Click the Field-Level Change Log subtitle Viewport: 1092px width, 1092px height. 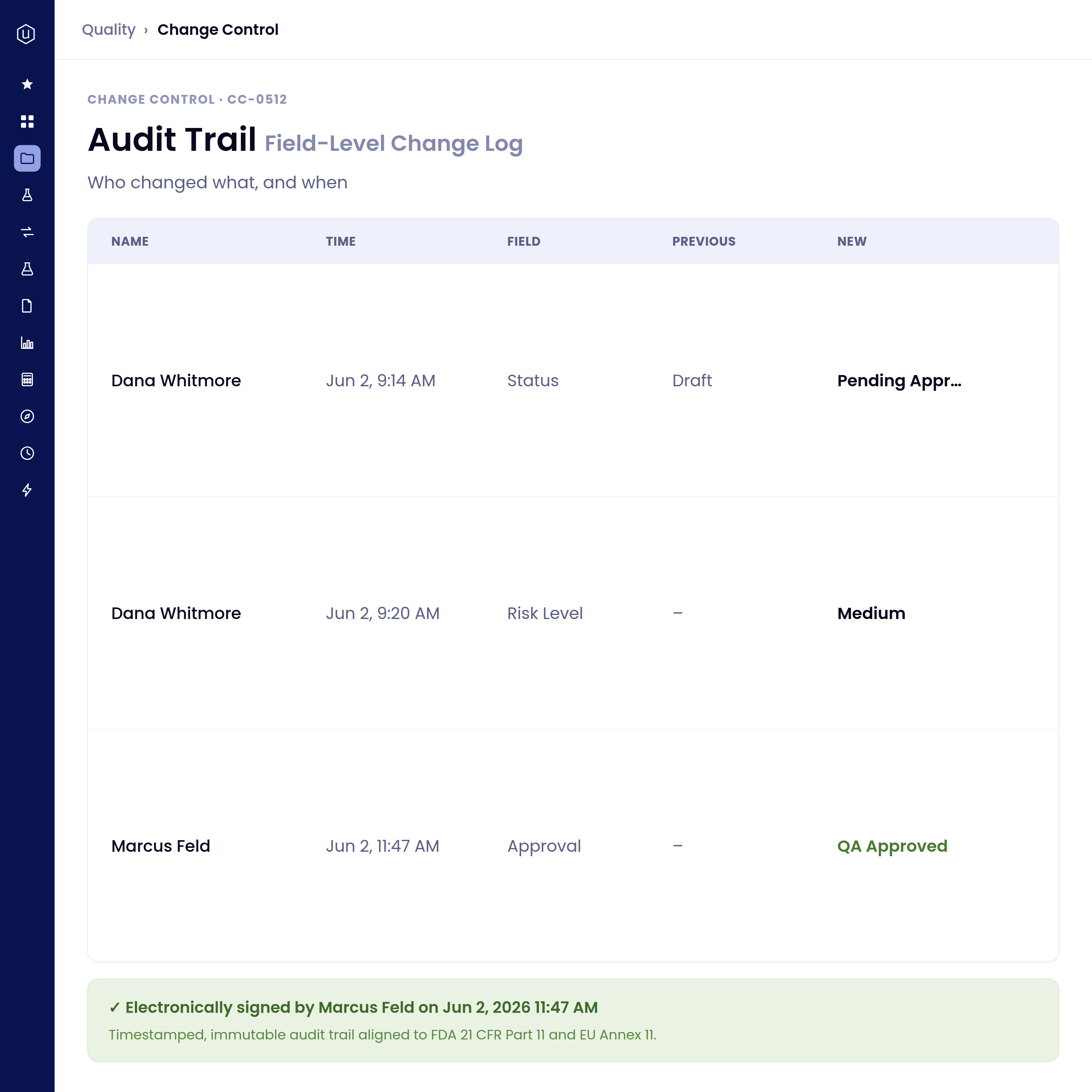pos(393,143)
